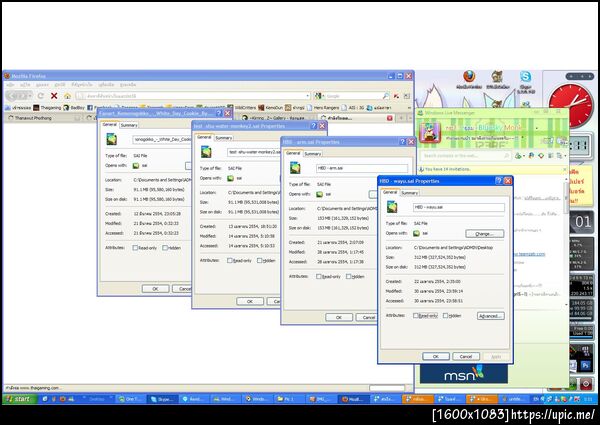
Task: Click Change... in HBD - wayu.sai Properties
Action: 484,234
